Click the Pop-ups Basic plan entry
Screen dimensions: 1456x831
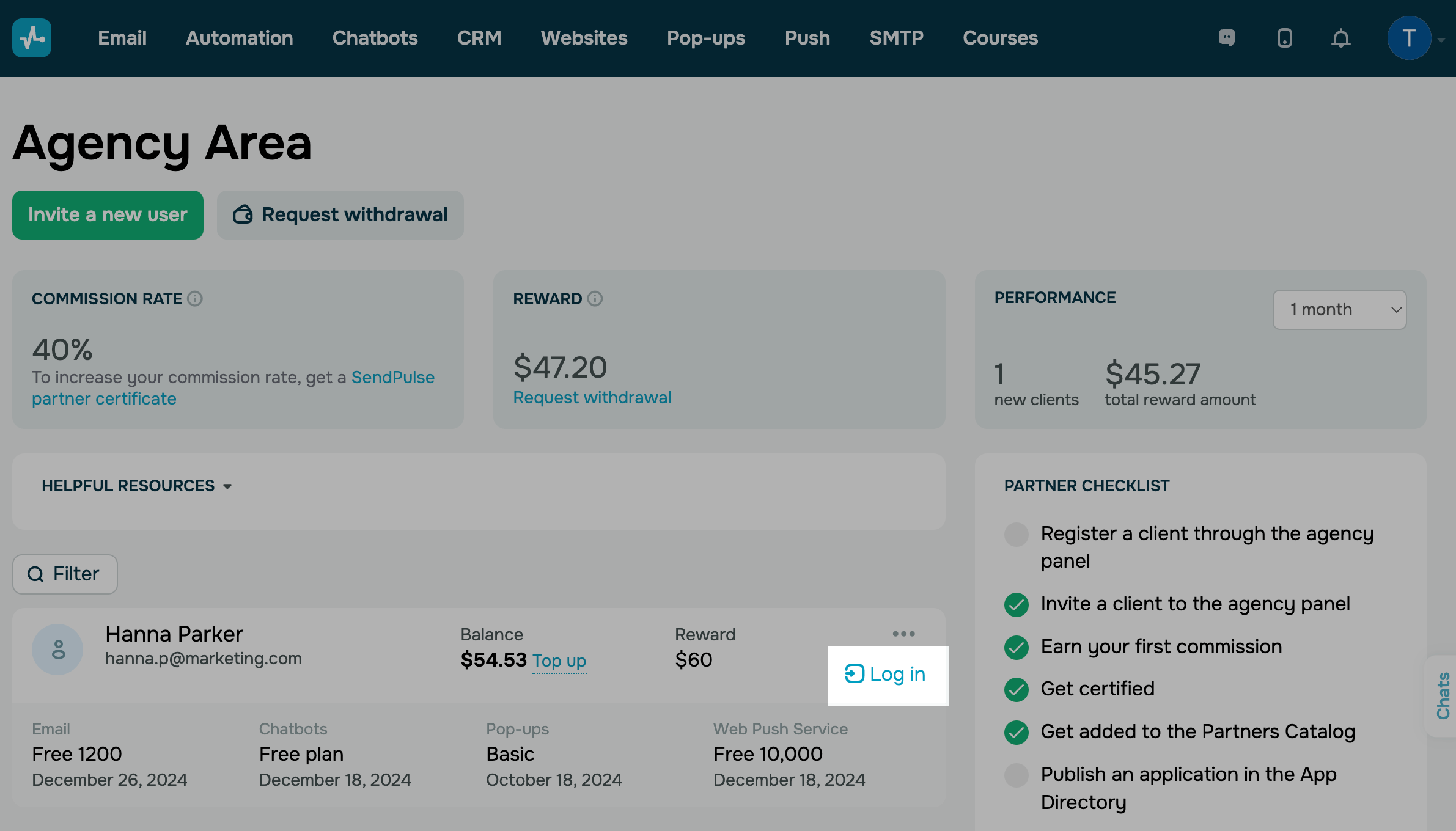(x=554, y=755)
